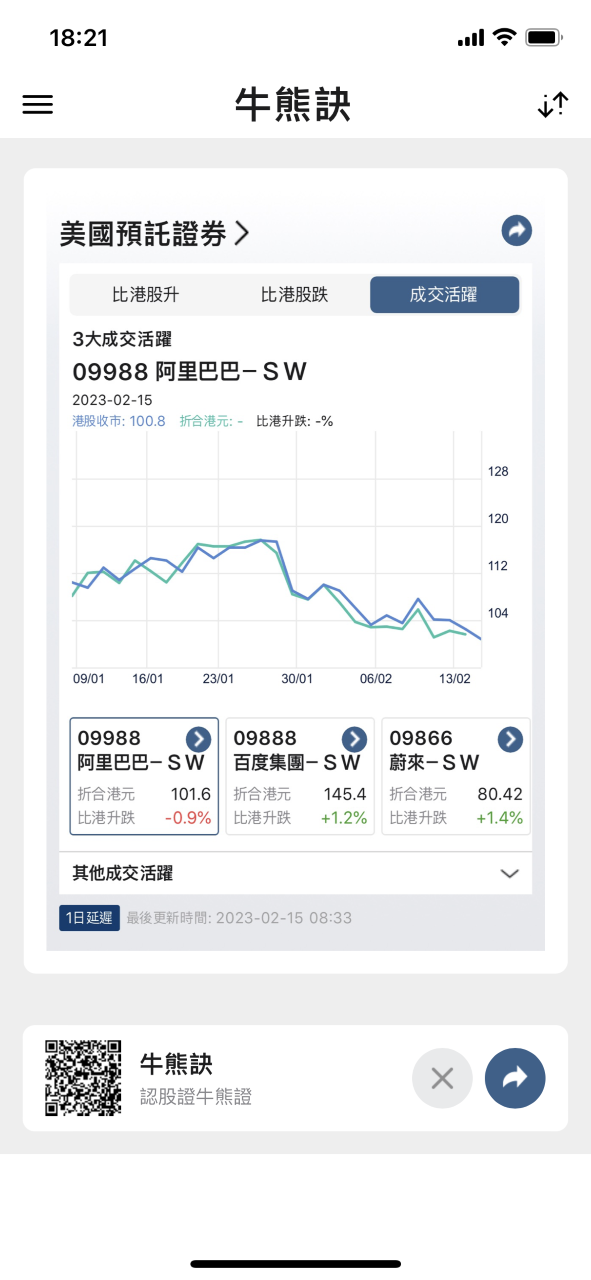Viewport: 591px width, 1280px height.
Task: Open the hamburger menu
Action: (x=37, y=105)
